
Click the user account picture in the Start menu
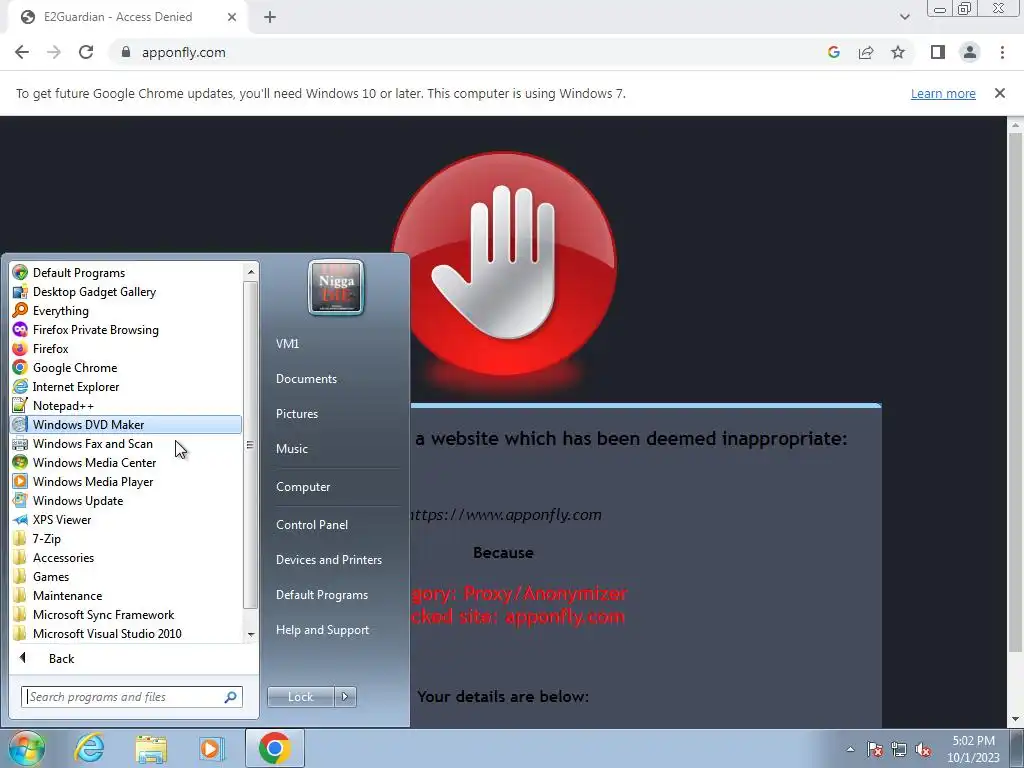[x=336, y=287]
